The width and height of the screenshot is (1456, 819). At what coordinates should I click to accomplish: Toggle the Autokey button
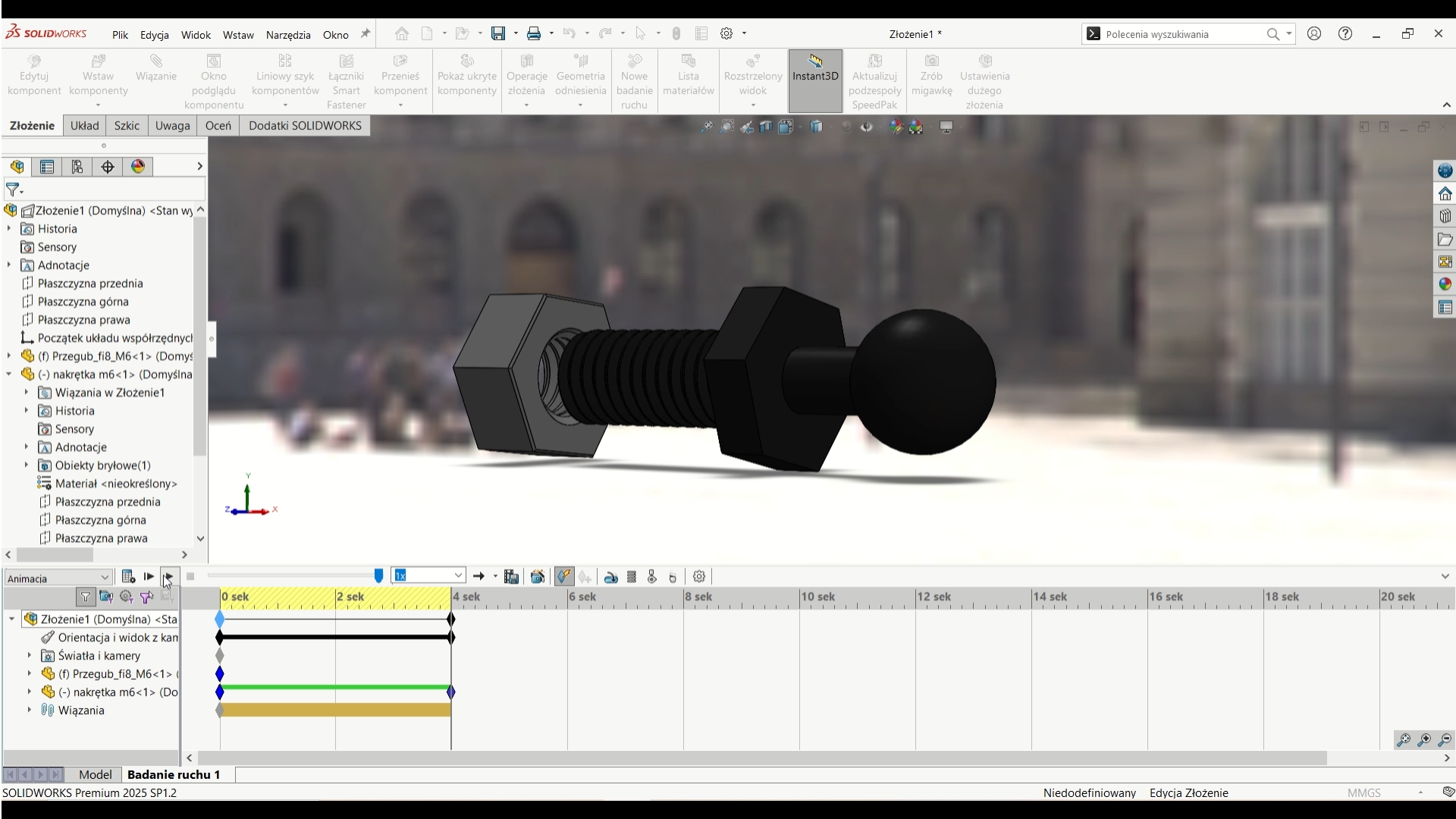(564, 577)
